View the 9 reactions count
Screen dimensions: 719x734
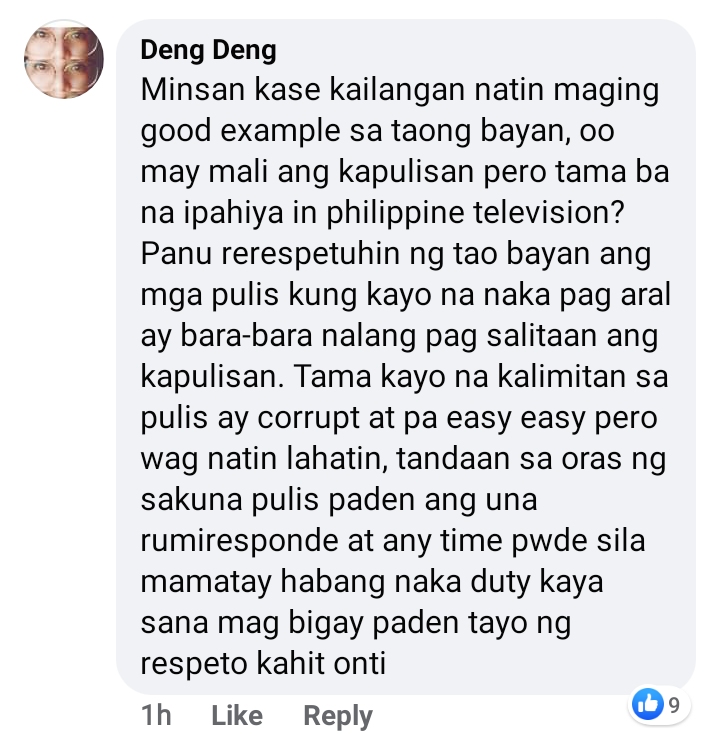click(674, 705)
